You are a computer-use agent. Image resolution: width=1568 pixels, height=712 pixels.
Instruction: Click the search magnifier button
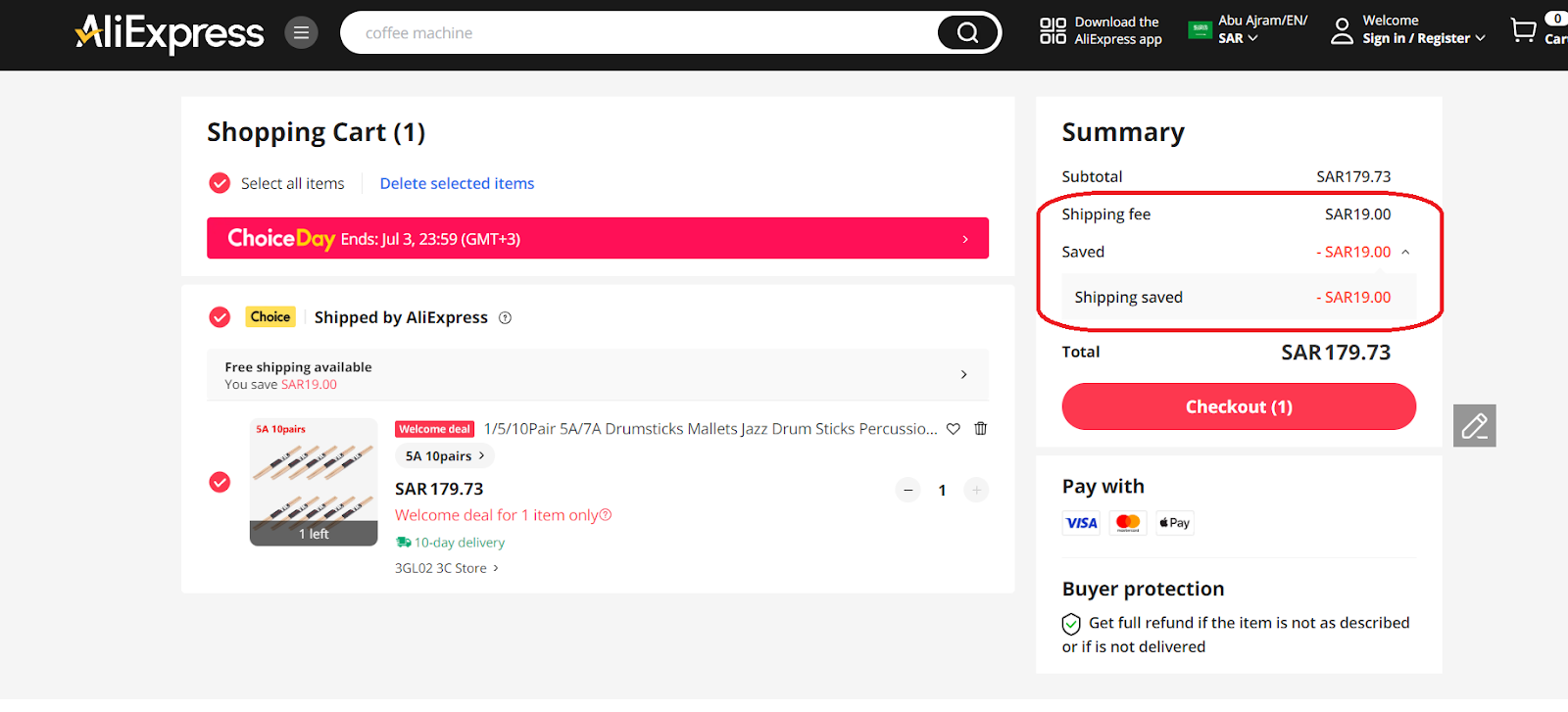[967, 33]
